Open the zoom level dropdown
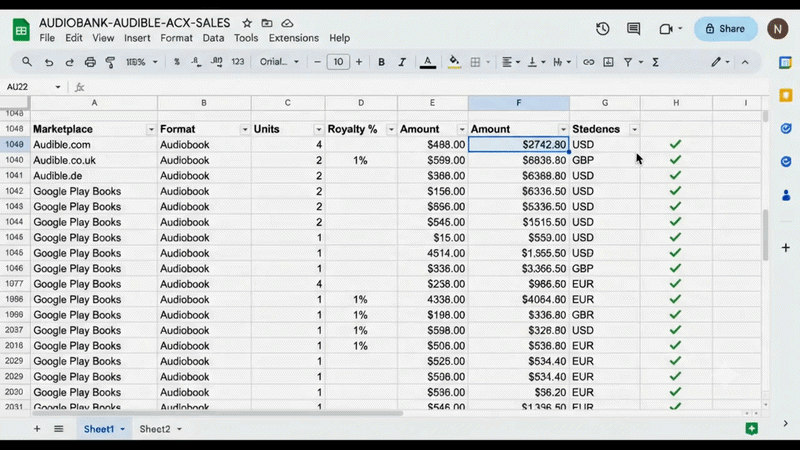Image resolution: width=800 pixels, height=450 pixels. point(141,62)
